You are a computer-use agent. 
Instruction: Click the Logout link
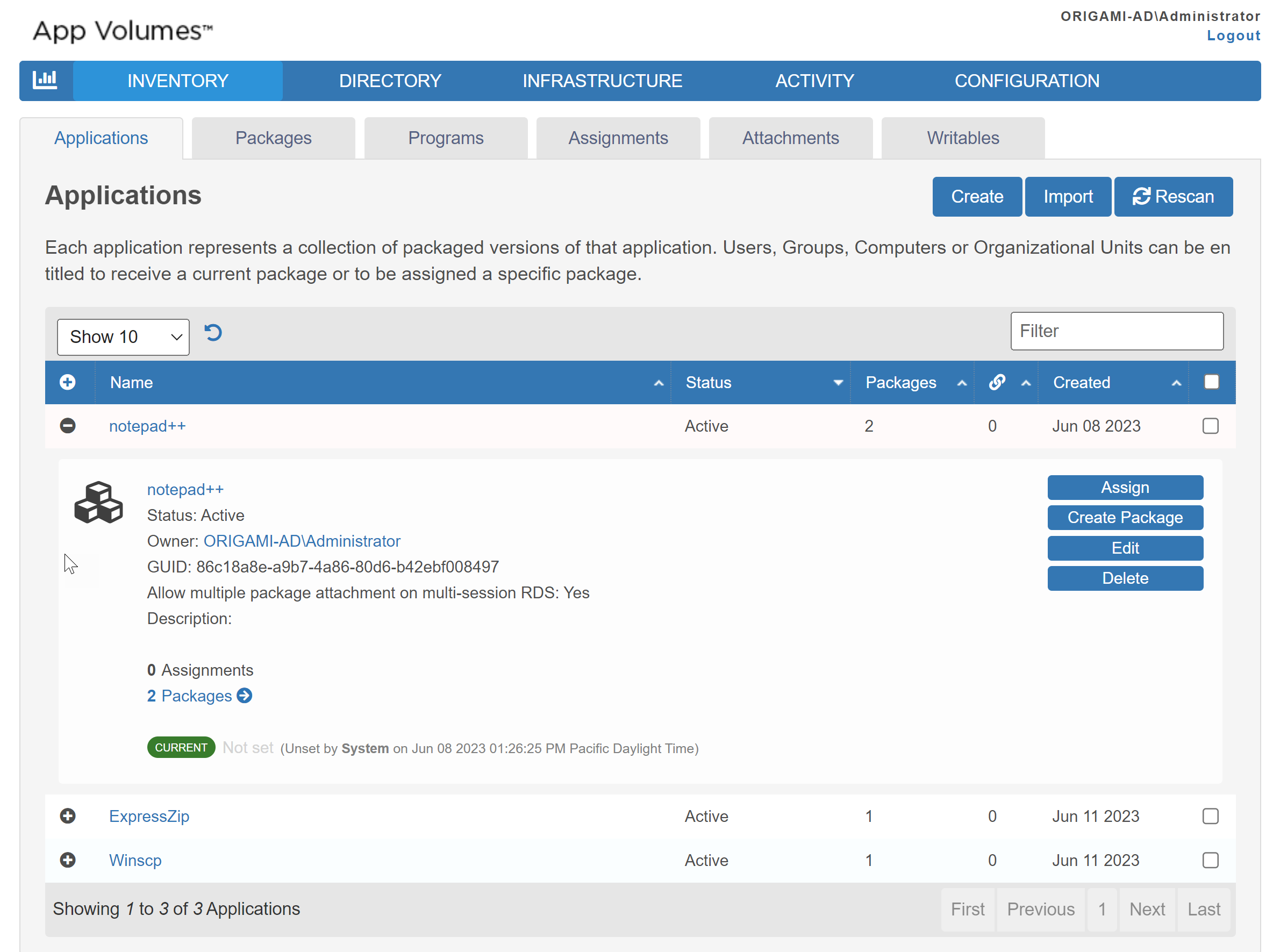coord(1233,35)
